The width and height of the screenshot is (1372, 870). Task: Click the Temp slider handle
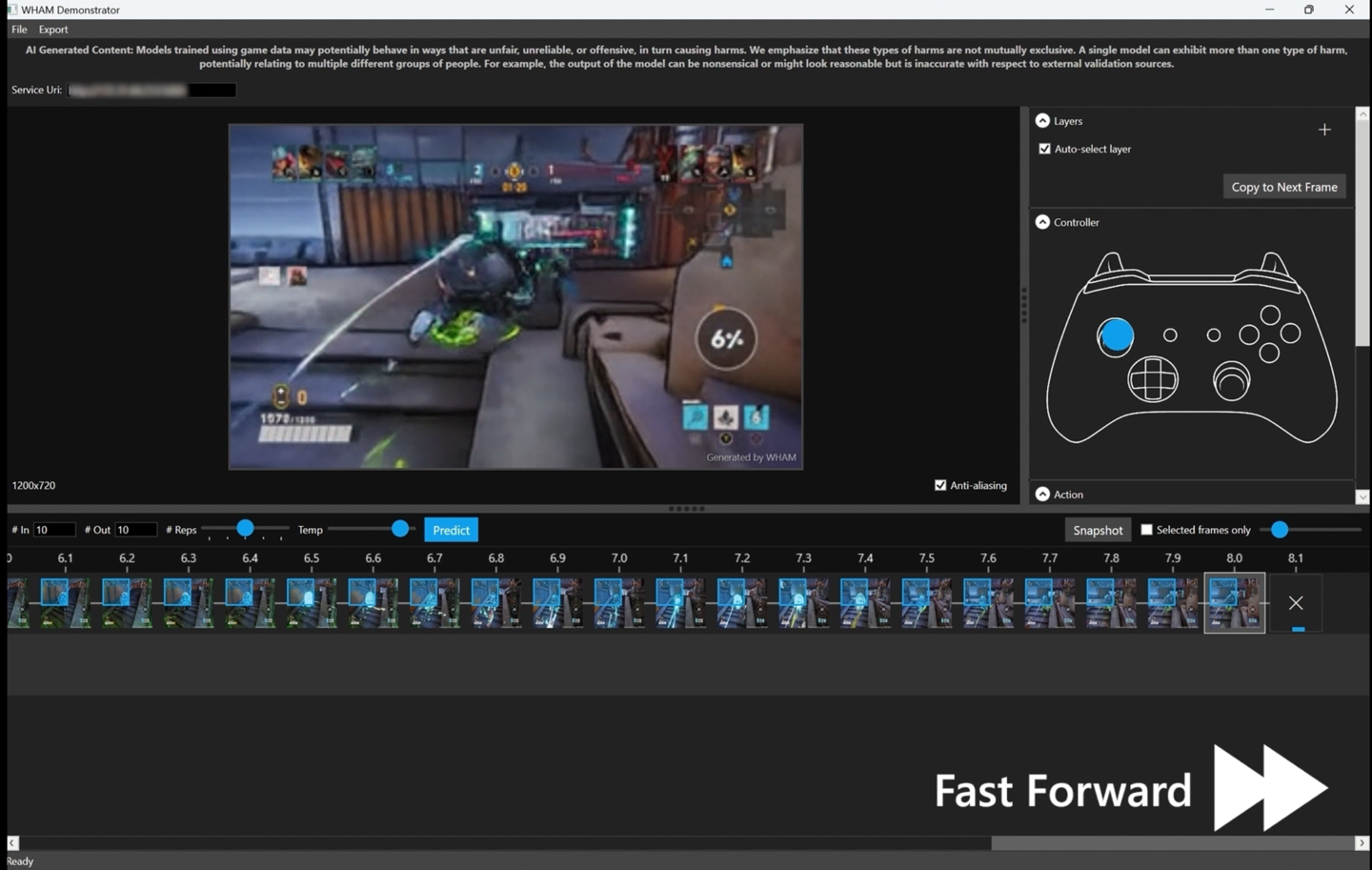pyautogui.click(x=400, y=528)
